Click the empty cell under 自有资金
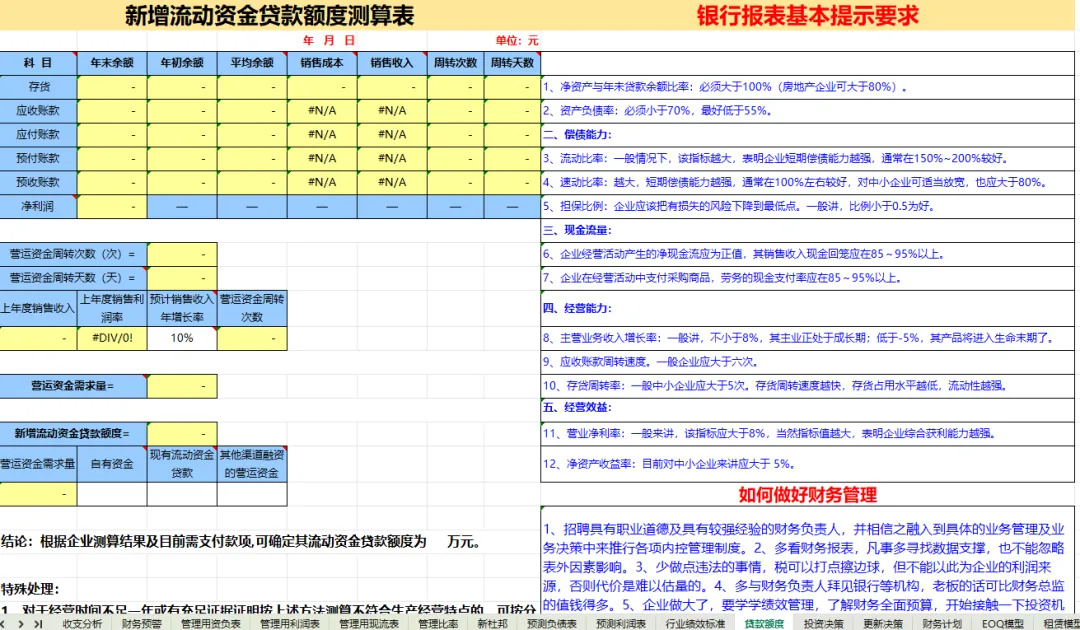 click(x=112, y=494)
